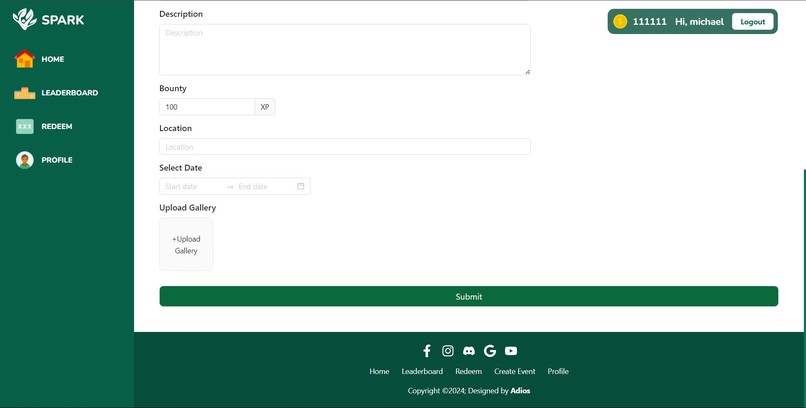The width and height of the screenshot is (806, 408).
Task: Focus the Description text area
Action: coord(345,50)
